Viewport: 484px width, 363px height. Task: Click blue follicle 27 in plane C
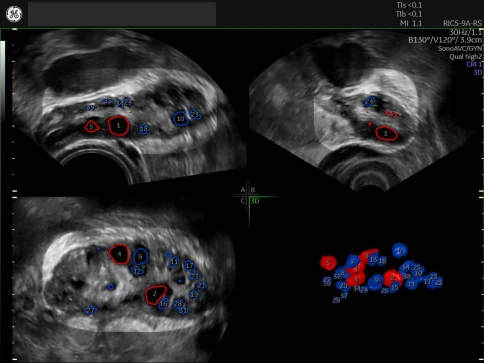click(90, 311)
